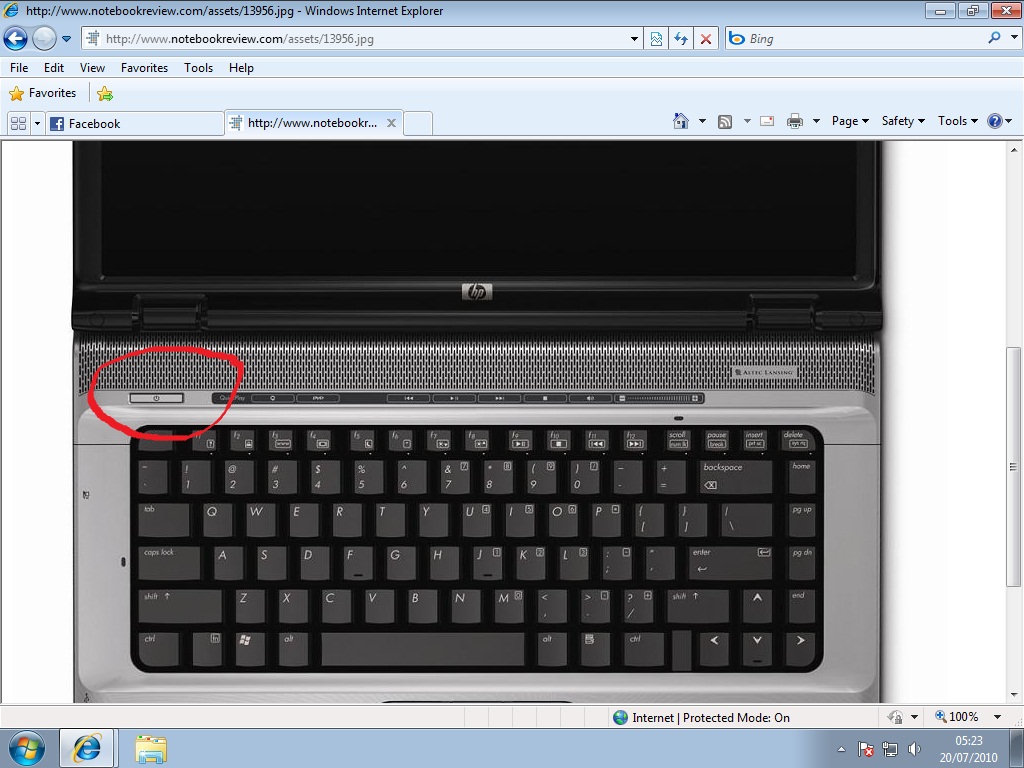This screenshot has width=1024, height=768.
Task: Click the 100% zoom level button
Action: 957,717
